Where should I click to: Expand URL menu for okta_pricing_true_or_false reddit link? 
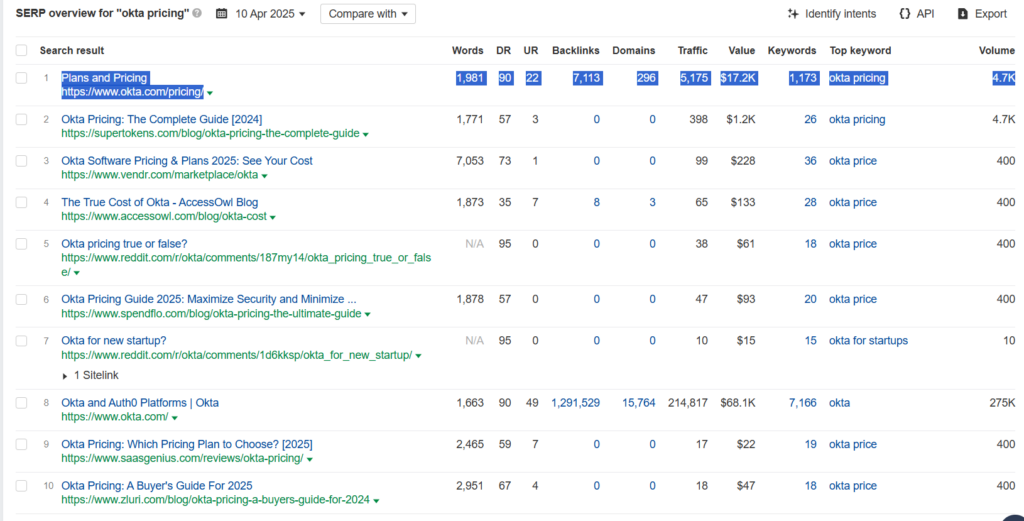[x=76, y=273]
